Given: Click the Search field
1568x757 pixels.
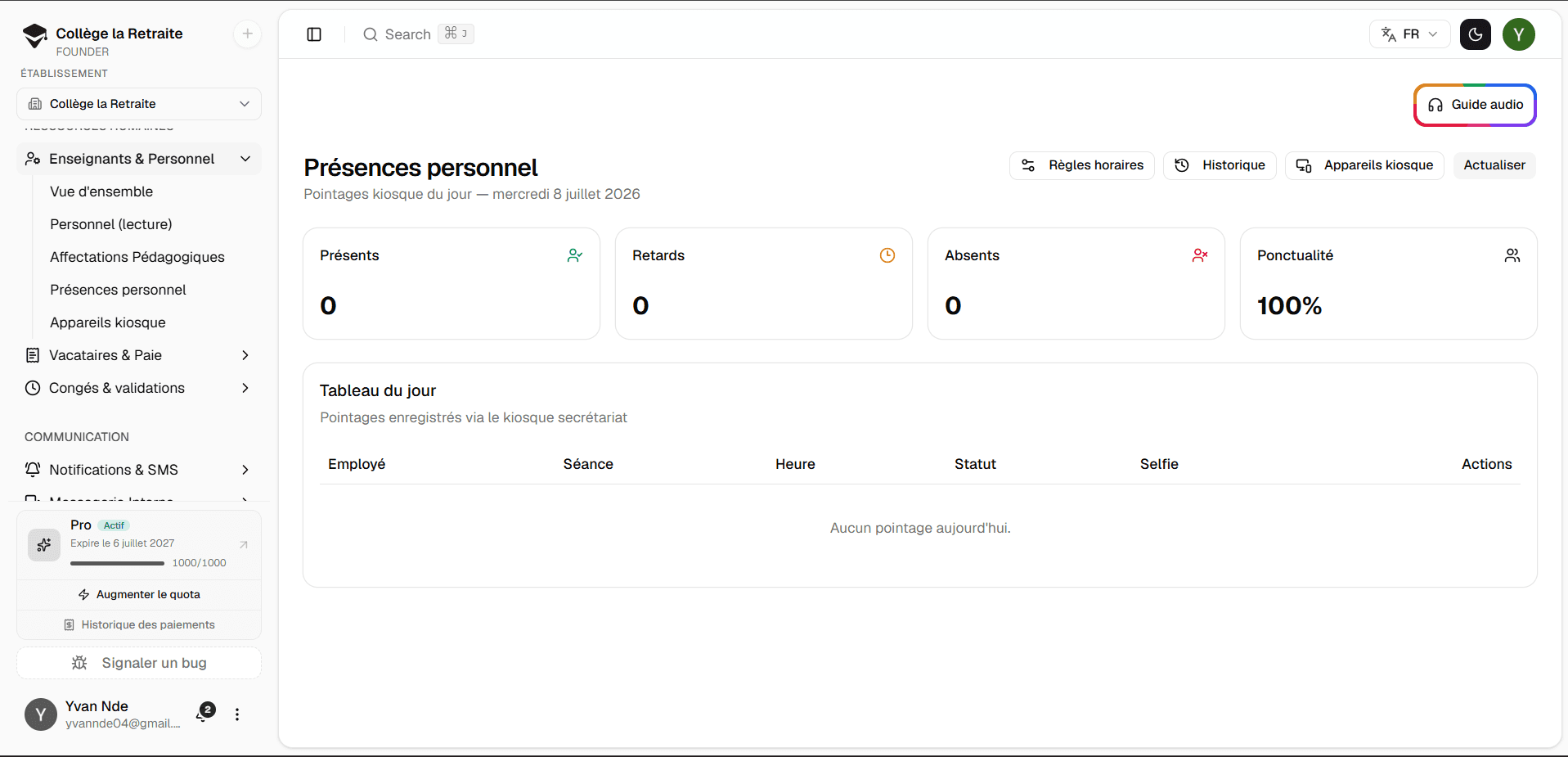Looking at the screenshot, I should 419,34.
